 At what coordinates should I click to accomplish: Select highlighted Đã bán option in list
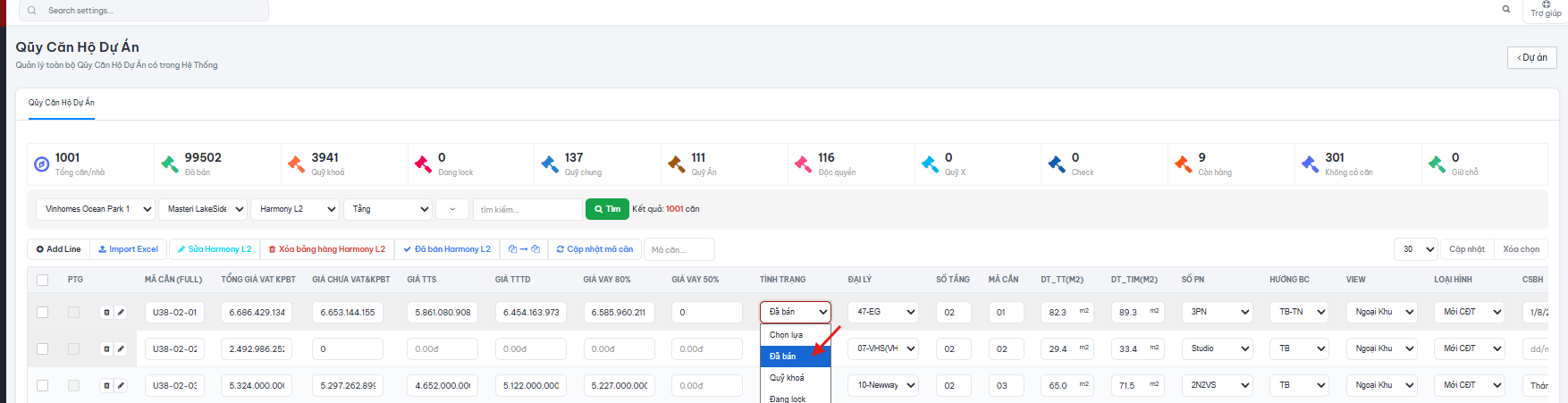pyautogui.click(x=796, y=356)
